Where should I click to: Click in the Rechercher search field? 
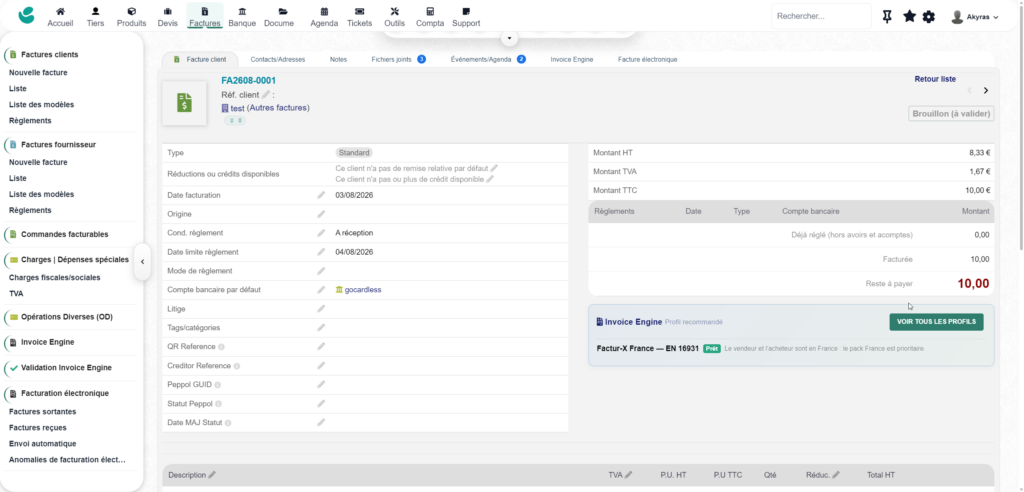tap(821, 16)
